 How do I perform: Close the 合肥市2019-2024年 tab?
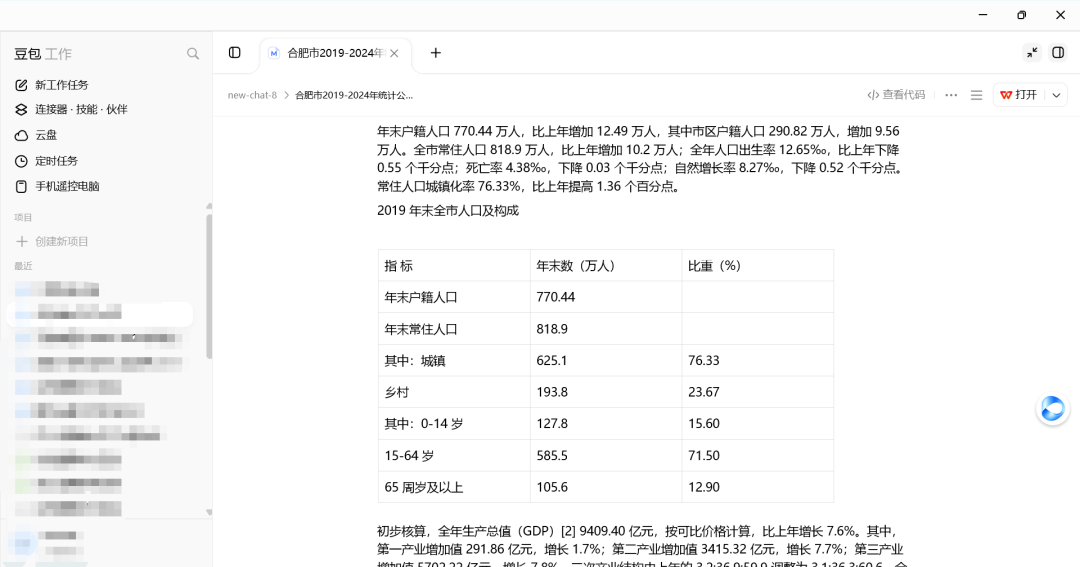pos(394,53)
